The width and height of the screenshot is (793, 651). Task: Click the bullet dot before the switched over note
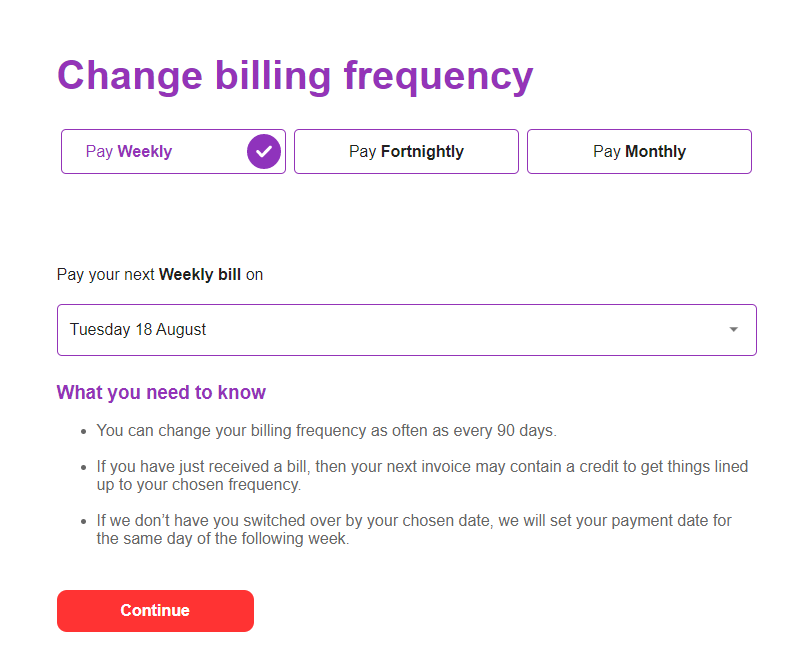click(83, 522)
